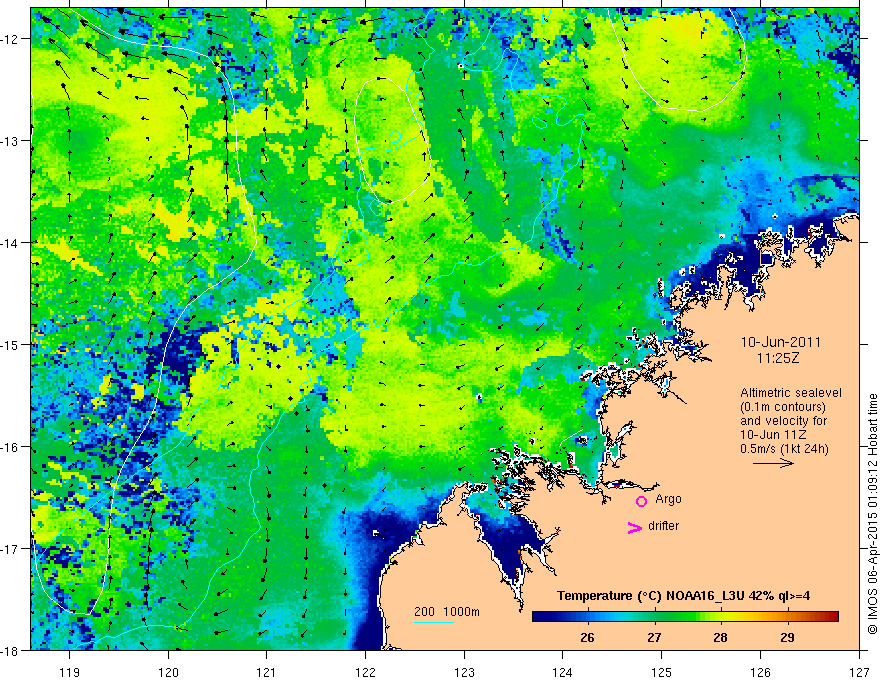880x680 pixels.
Task: Click the magenta drifter arrowhead legend symbol
Action: [x=635, y=528]
